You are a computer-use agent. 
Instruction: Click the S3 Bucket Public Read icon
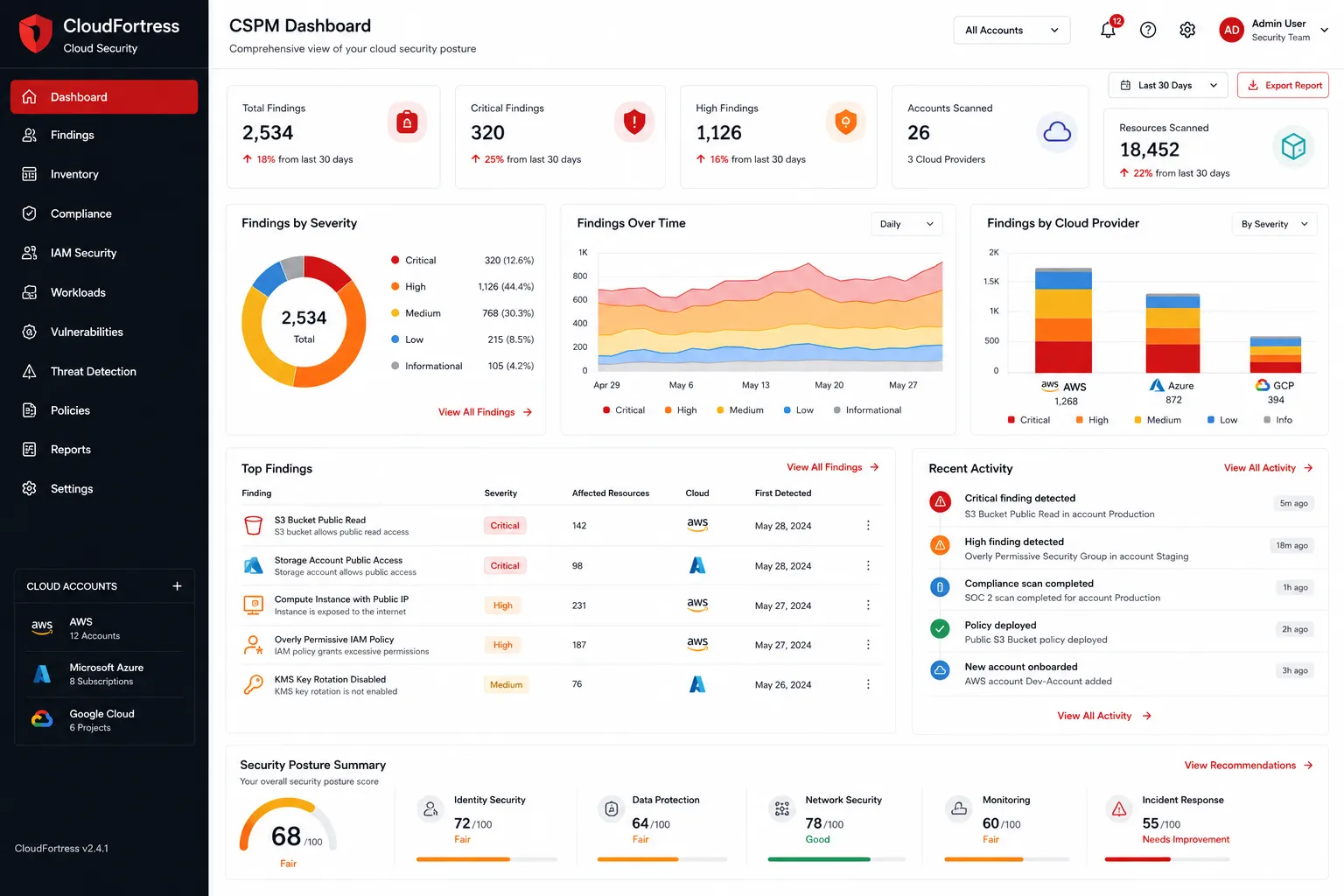coord(254,525)
